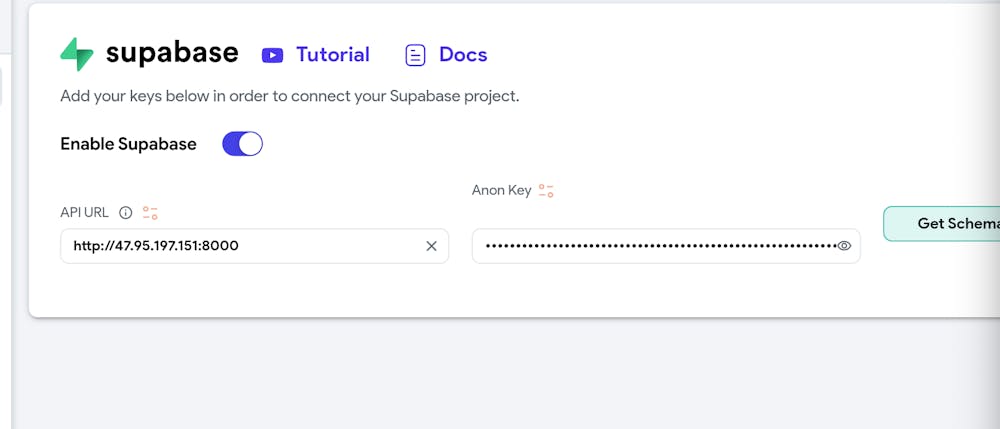Click the supabase wordmark text
This screenshot has width=1000, height=429.
pyautogui.click(x=172, y=54)
